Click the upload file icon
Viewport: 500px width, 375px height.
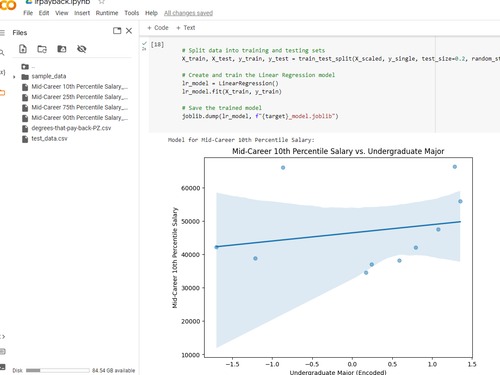[23, 49]
